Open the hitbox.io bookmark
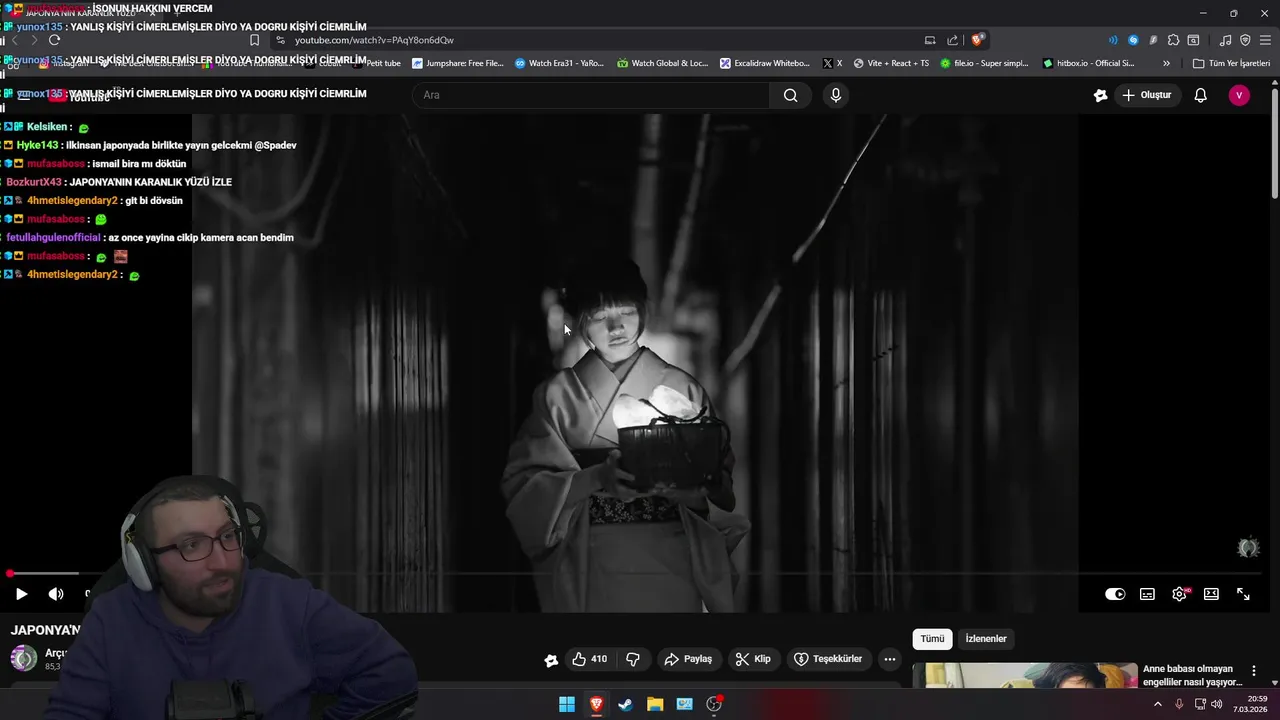The image size is (1280, 720). tap(1088, 63)
